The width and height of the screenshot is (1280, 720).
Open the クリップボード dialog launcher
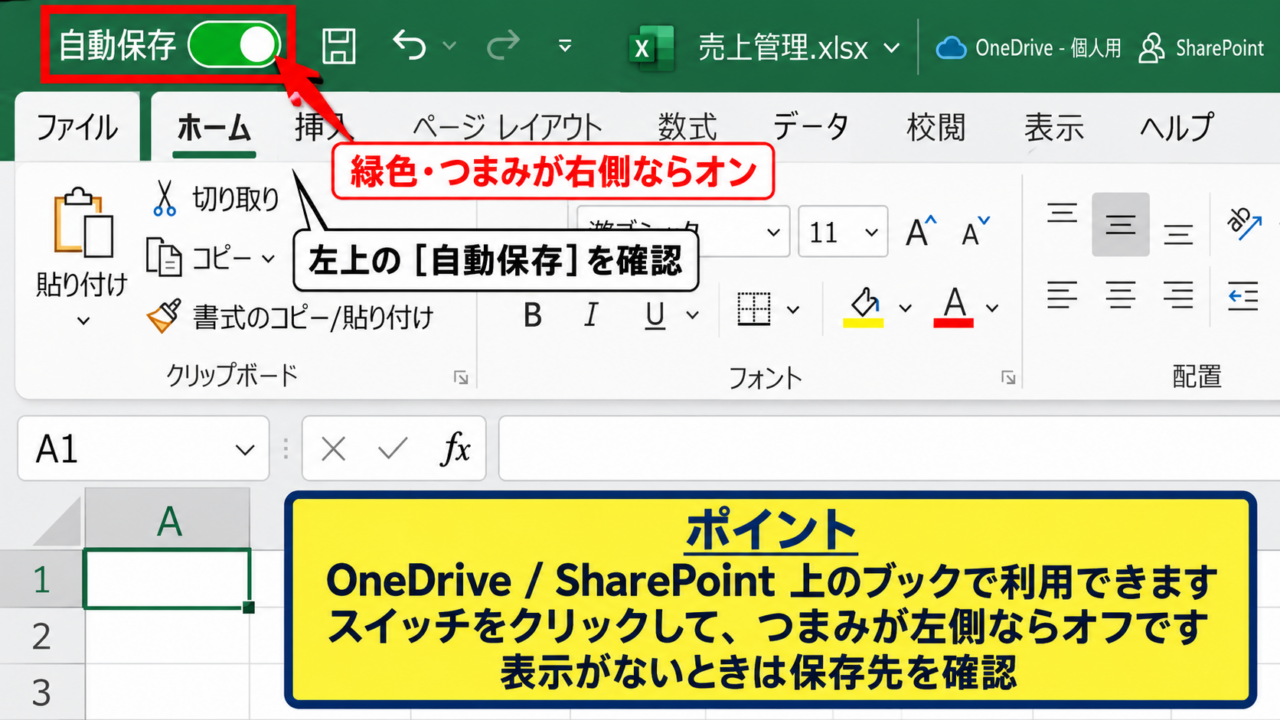pyautogui.click(x=461, y=377)
